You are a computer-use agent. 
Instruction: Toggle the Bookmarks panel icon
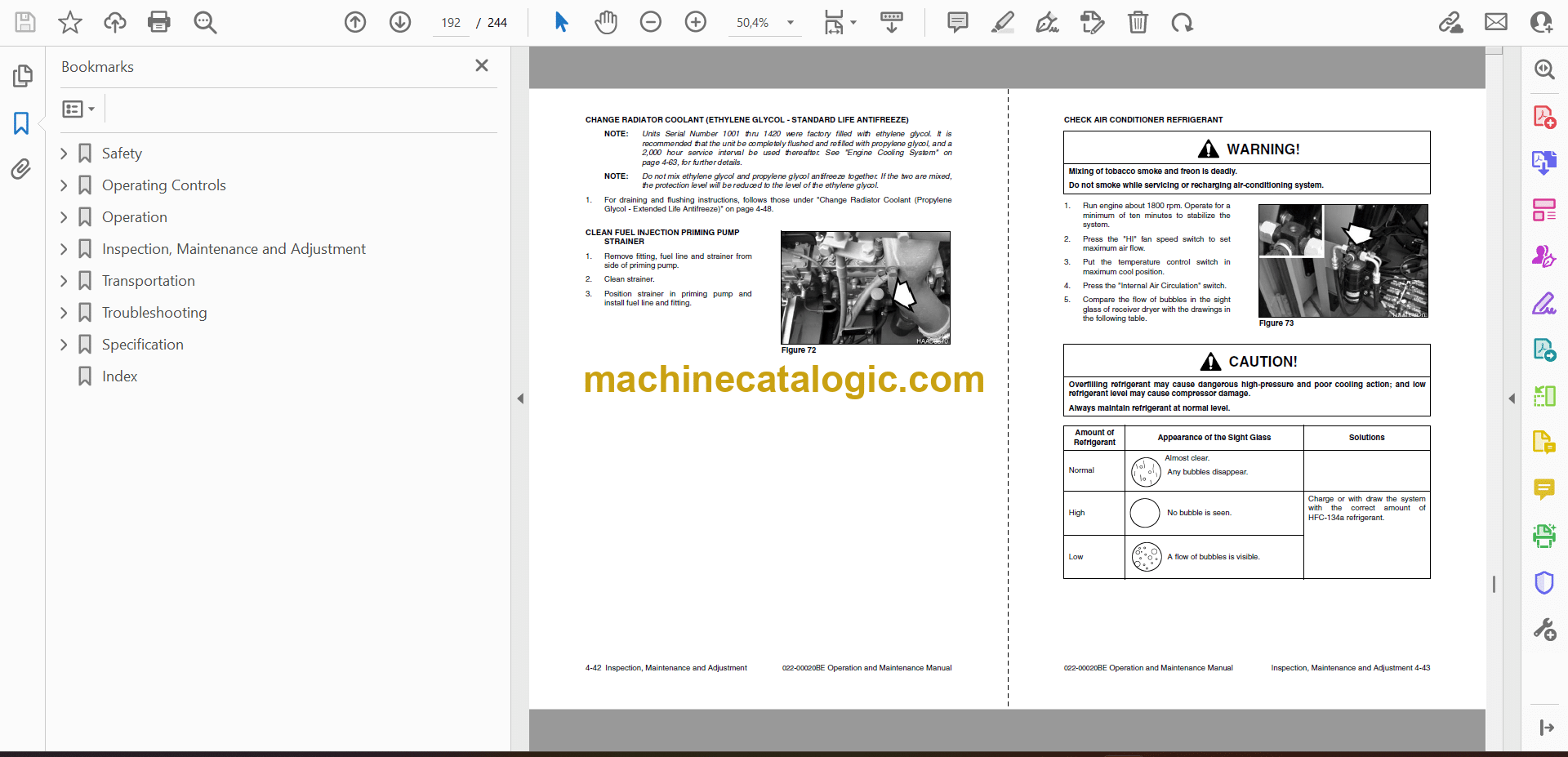[x=21, y=123]
